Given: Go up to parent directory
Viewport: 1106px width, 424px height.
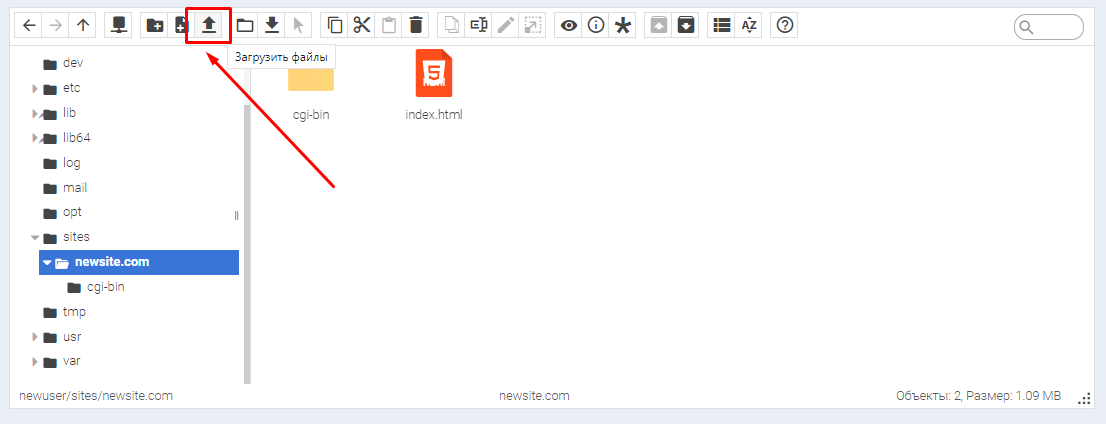Looking at the screenshot, I should [82, 26].
